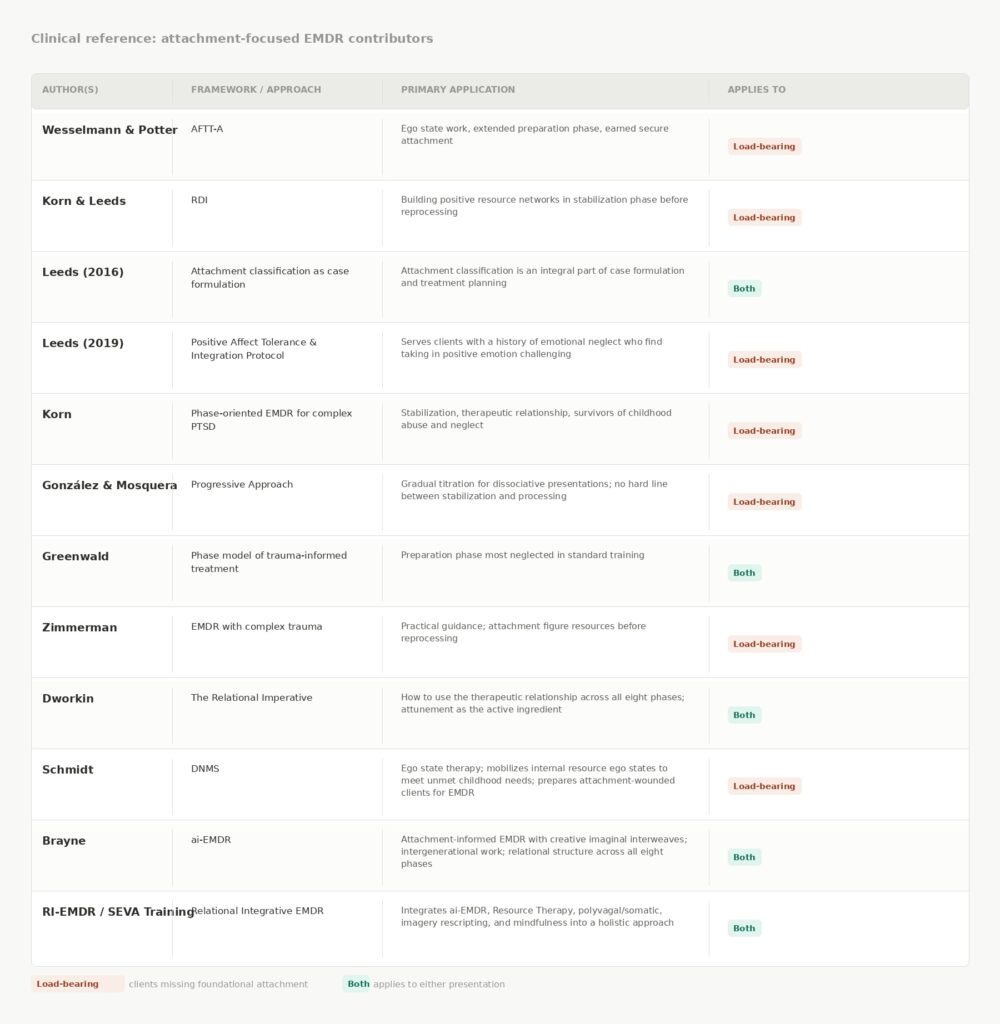
Task: Click the Brayne author name
Action: coord(64,841)
